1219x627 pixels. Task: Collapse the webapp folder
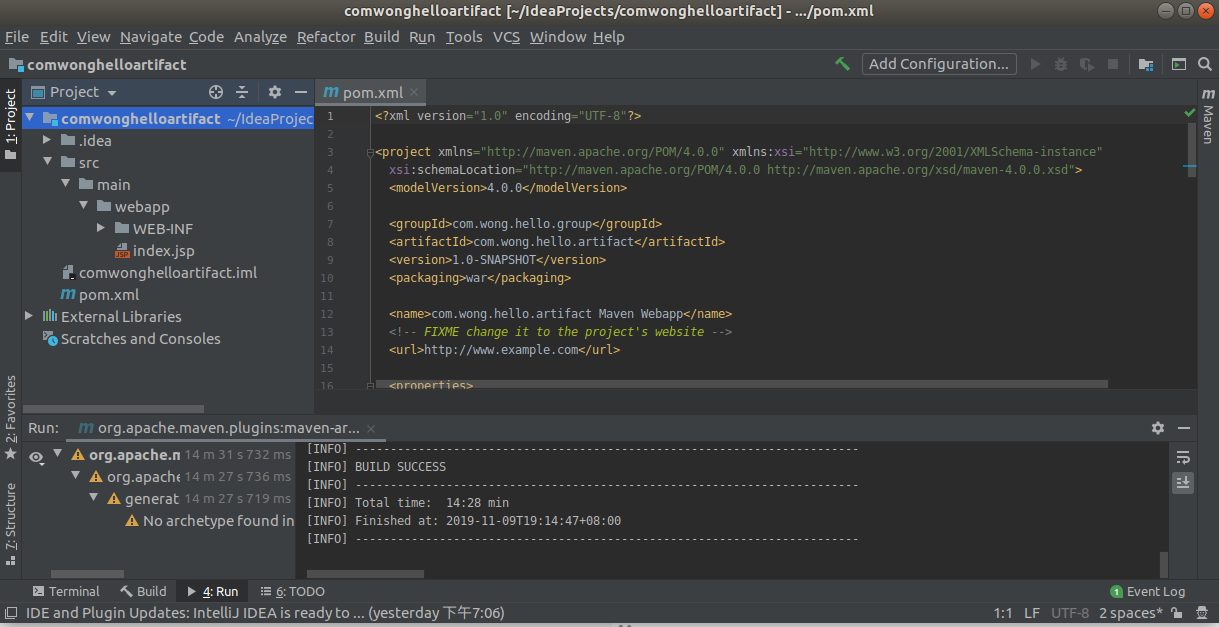83,206
